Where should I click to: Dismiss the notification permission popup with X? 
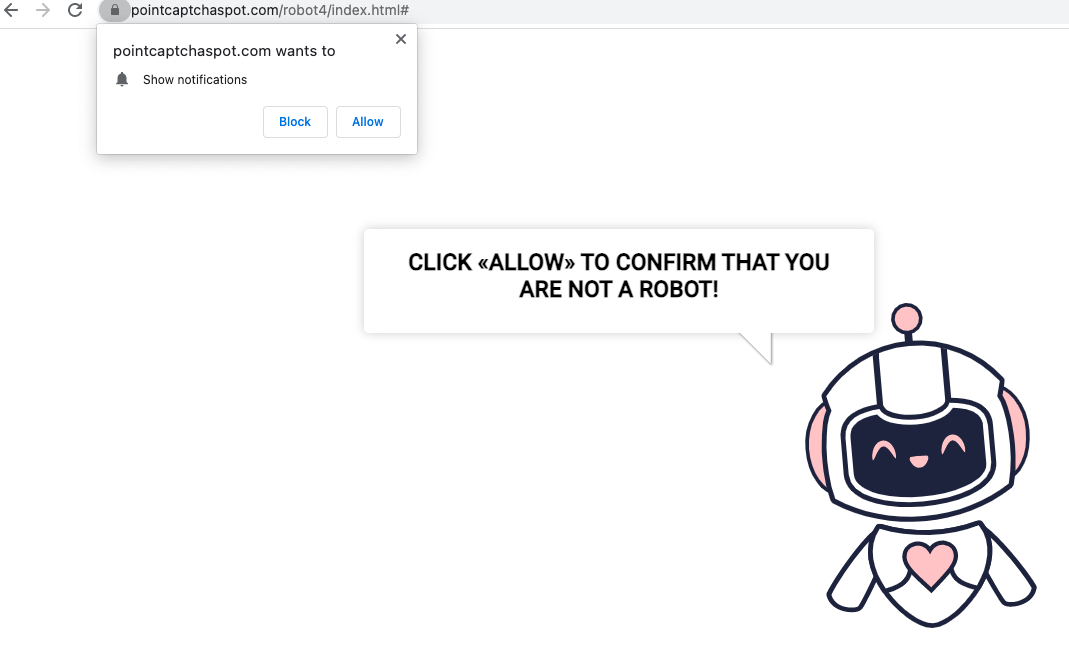[401, 39]
